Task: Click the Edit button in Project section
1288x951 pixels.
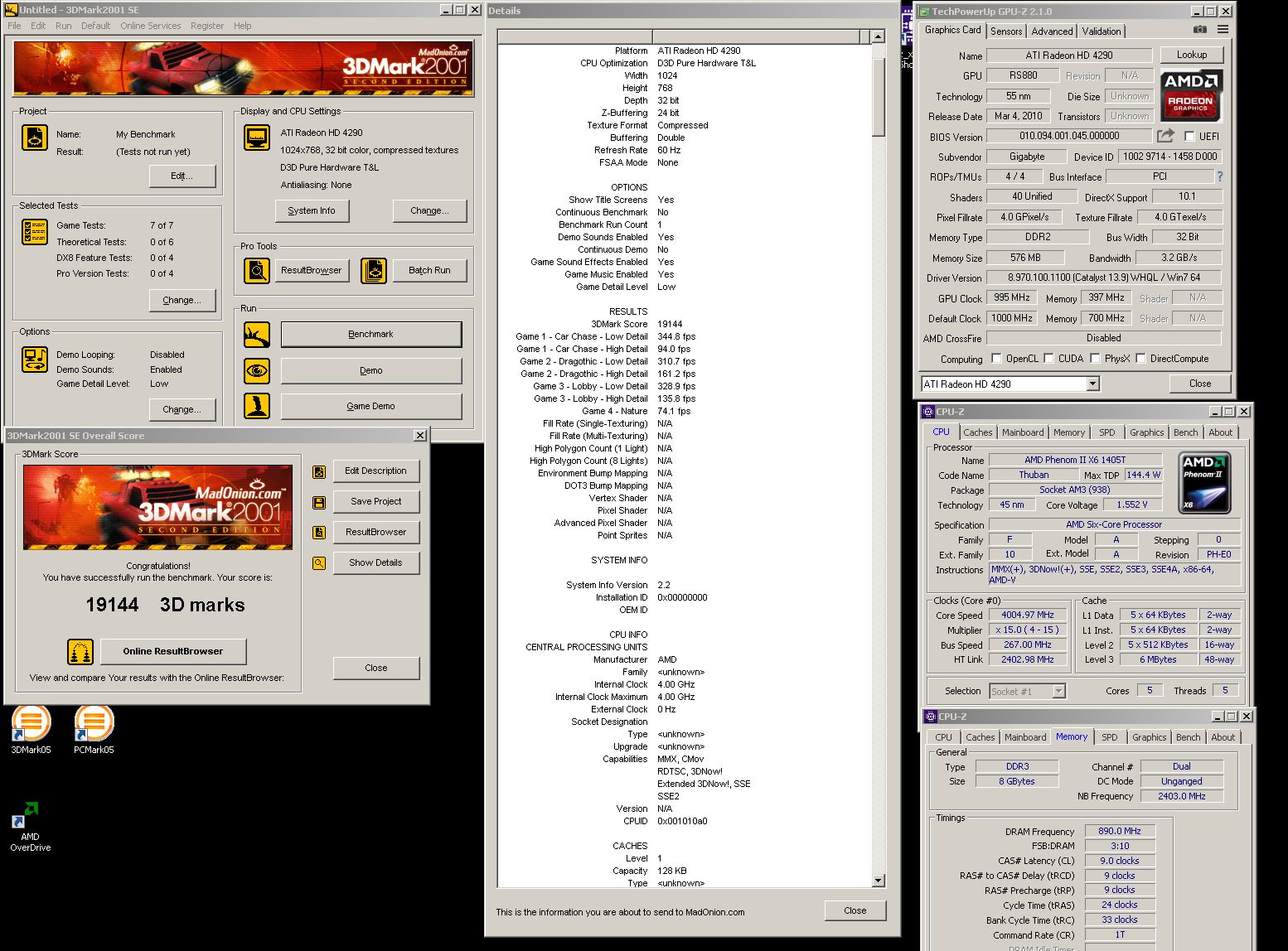Action: pyautogui.click(x=182, y=176)
